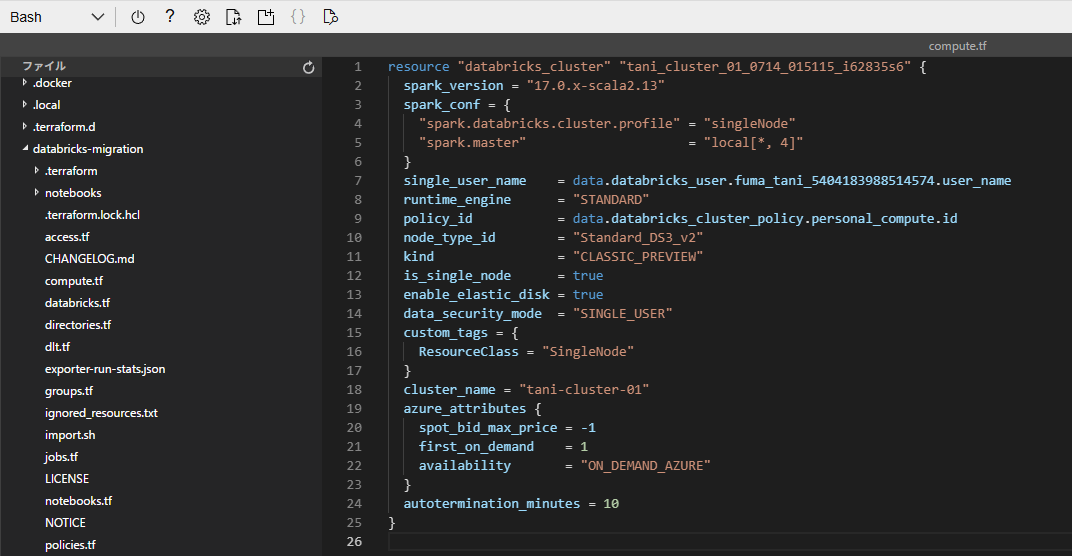Image resolution: width=1072 pixels, height=556 pixels.
Task: Click the "SINGLE_USER" security mode value
Action: coord(623,313)
